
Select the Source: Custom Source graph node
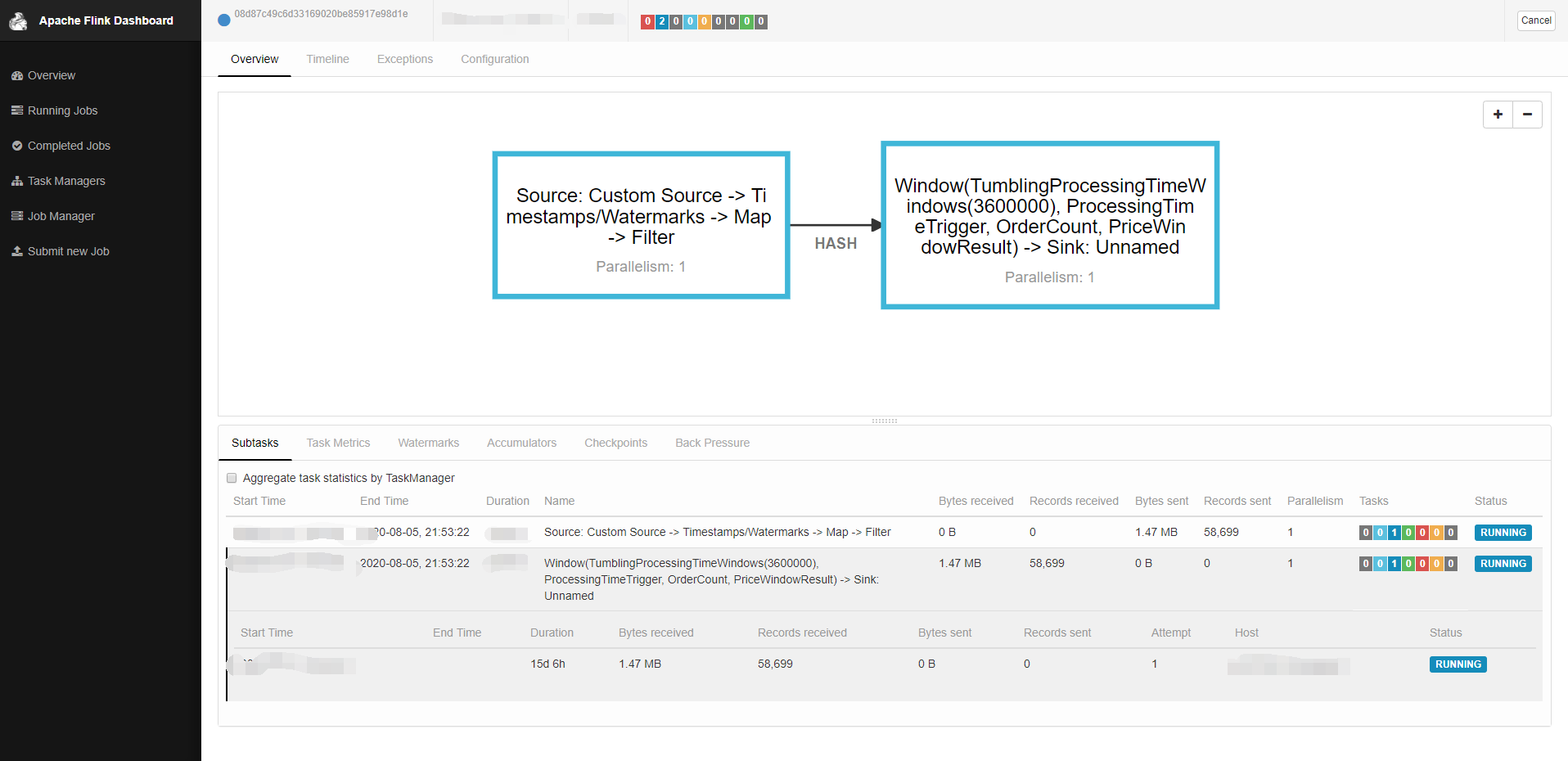point(641,225)
